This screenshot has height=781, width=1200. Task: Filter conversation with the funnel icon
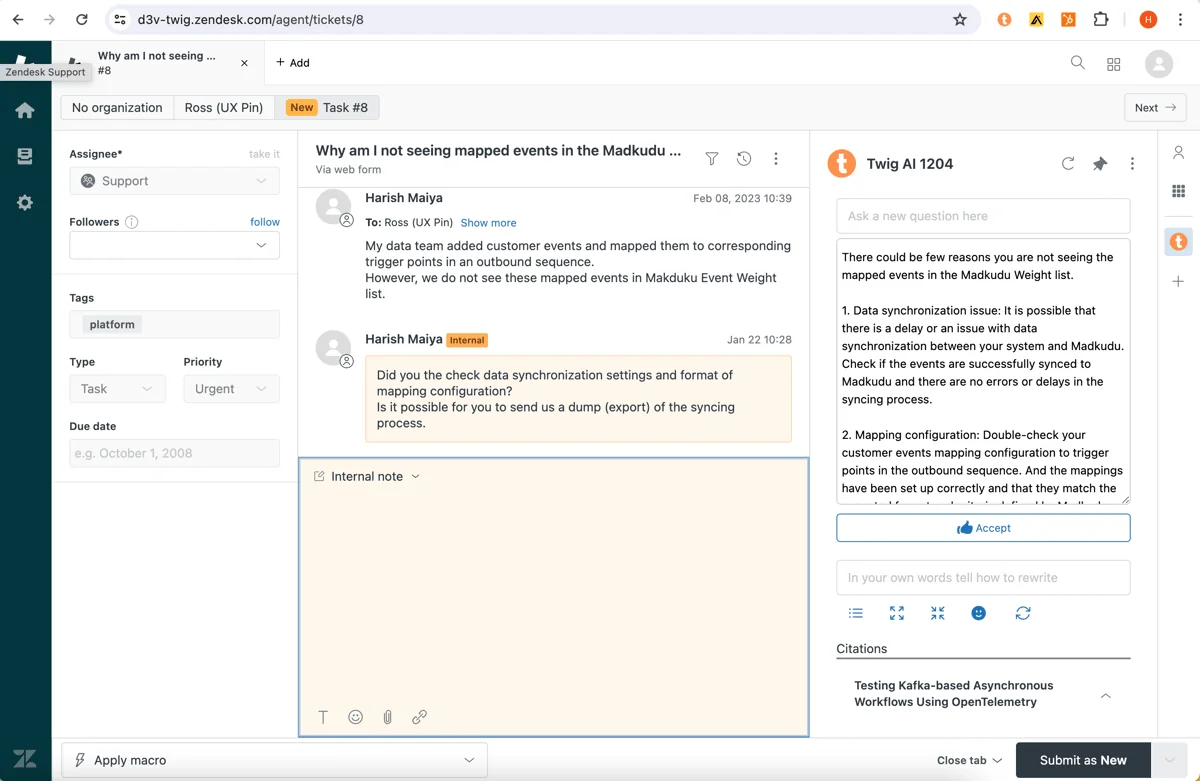point(712,159)
